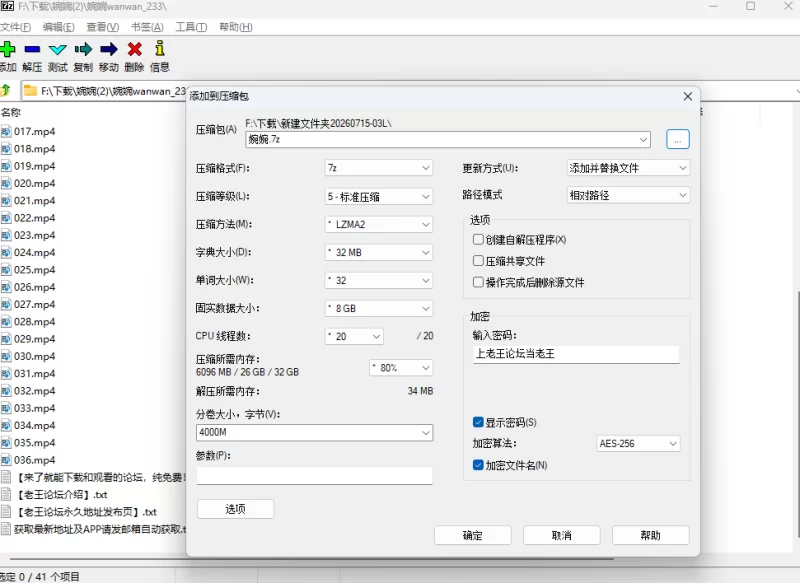Click the 取消 button
The height and width of the screenshot is (583, 800).
tap(561, 535)
